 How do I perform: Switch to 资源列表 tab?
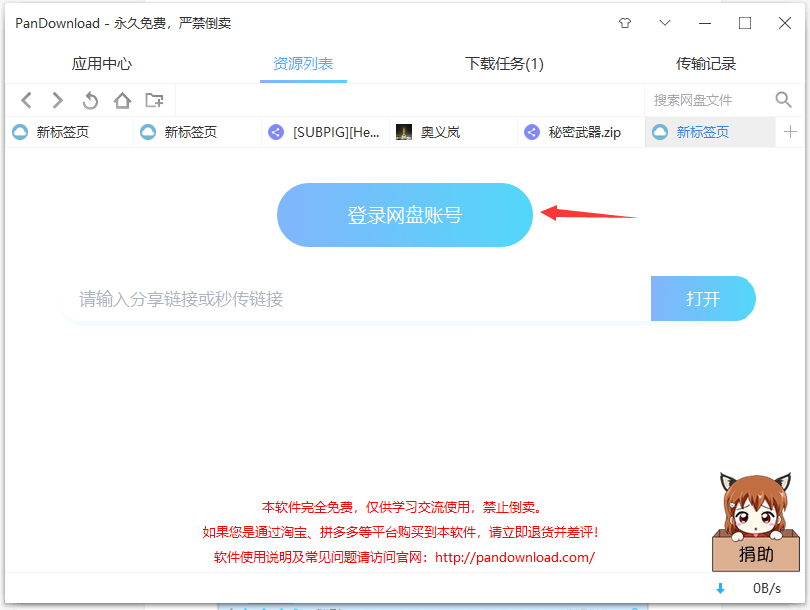[303, 64]
